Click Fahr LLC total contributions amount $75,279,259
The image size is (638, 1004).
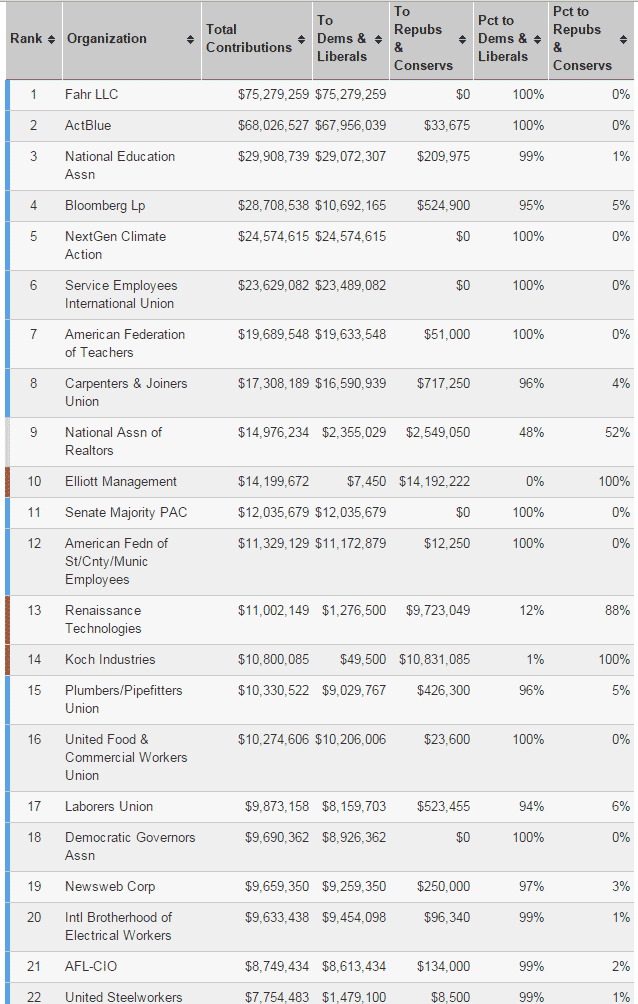(274, 94)
